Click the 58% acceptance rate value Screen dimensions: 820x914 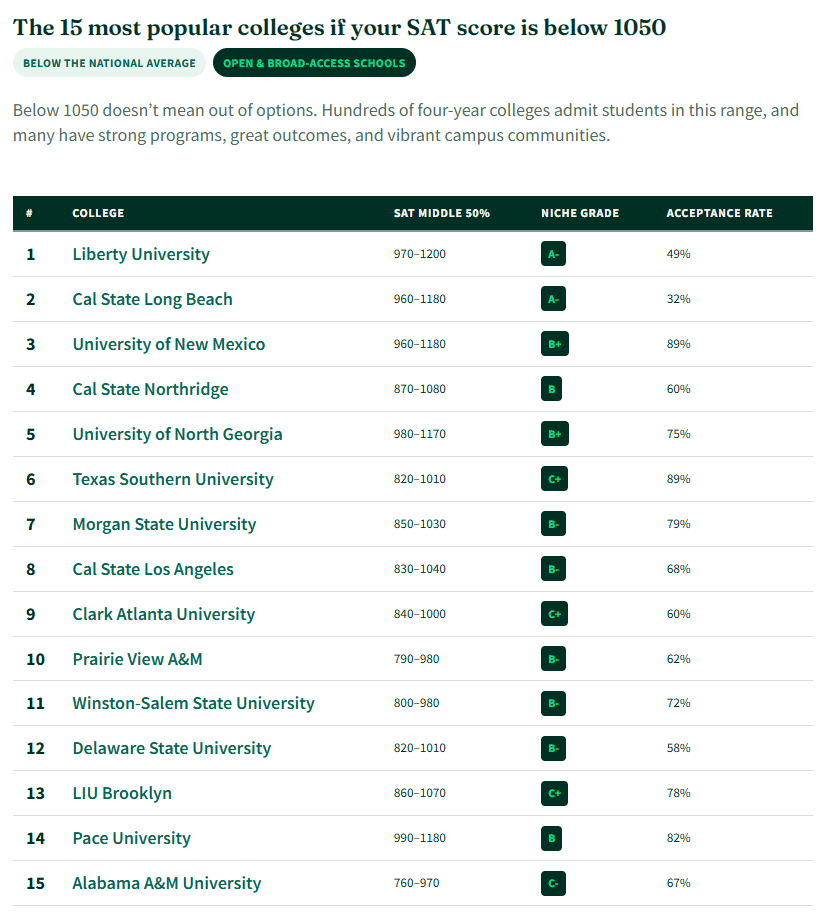click(678, 748)
